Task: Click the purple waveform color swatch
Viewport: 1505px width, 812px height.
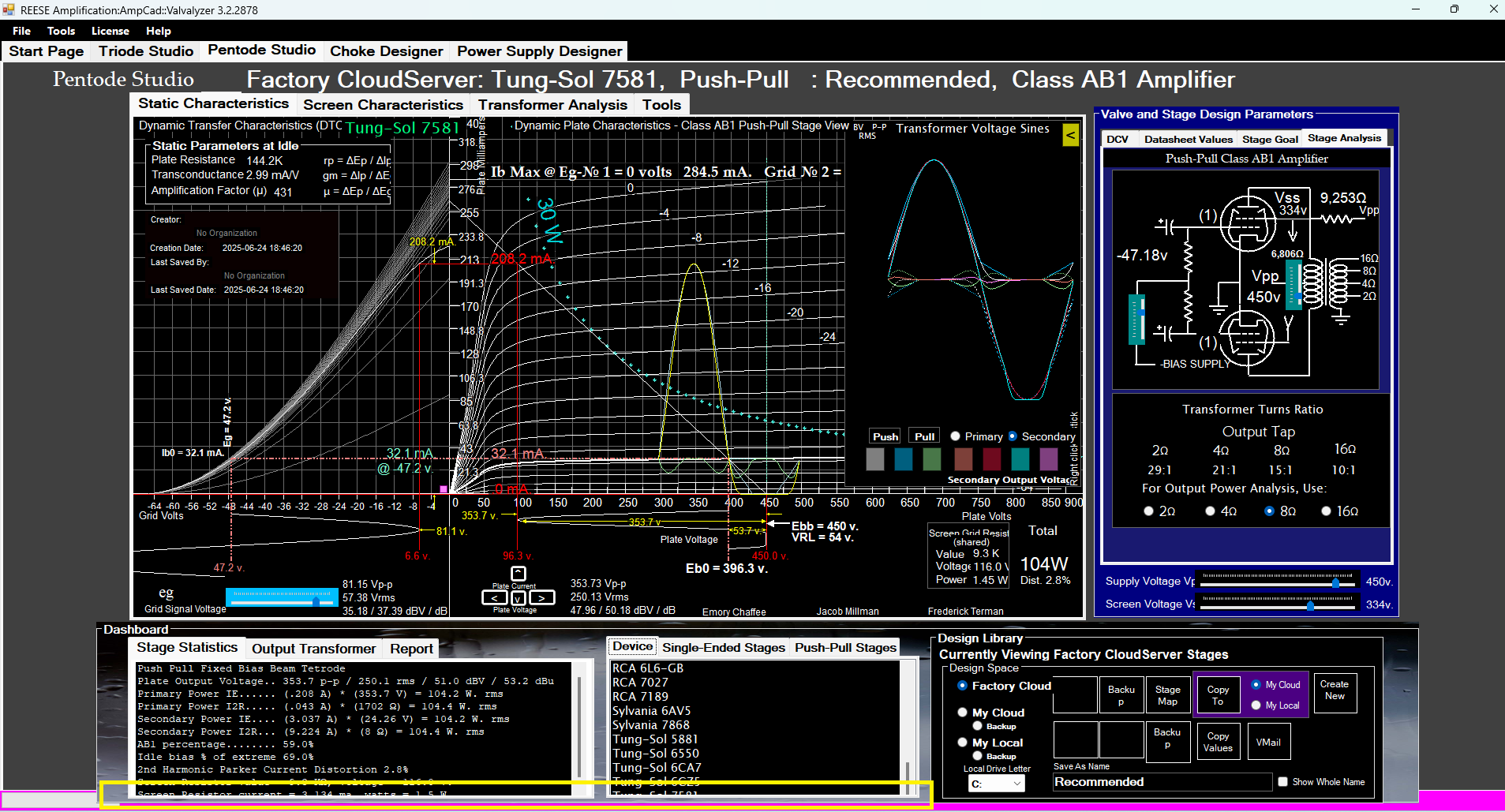Action: [x=1049, y=458]
